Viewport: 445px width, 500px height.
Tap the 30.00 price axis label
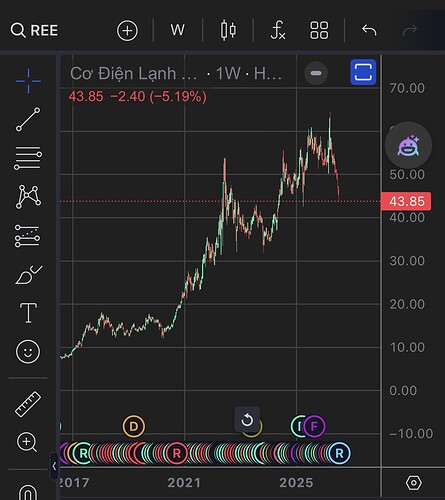click(407, 261)
